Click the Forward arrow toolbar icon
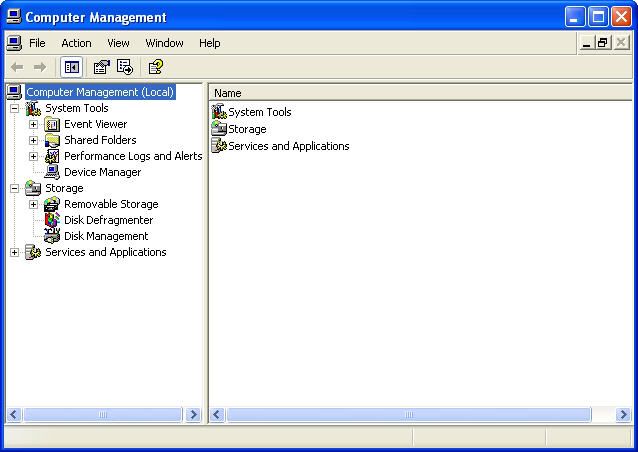638x452 pixels. (39, 67)
